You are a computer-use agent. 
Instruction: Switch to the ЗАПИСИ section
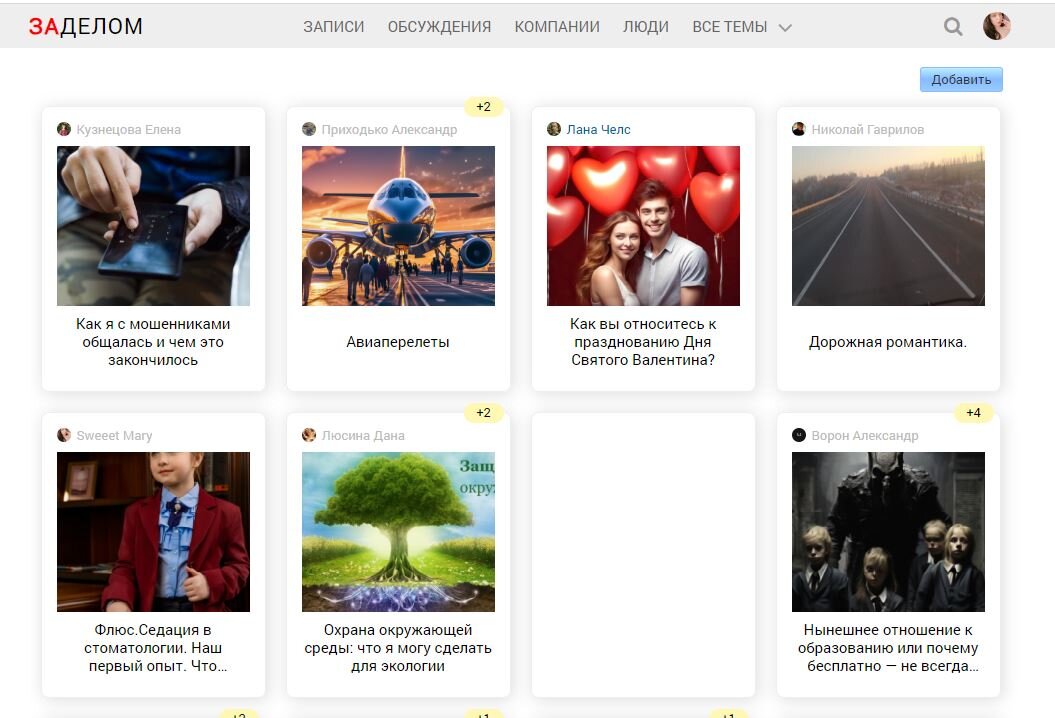tap(335, 26)
